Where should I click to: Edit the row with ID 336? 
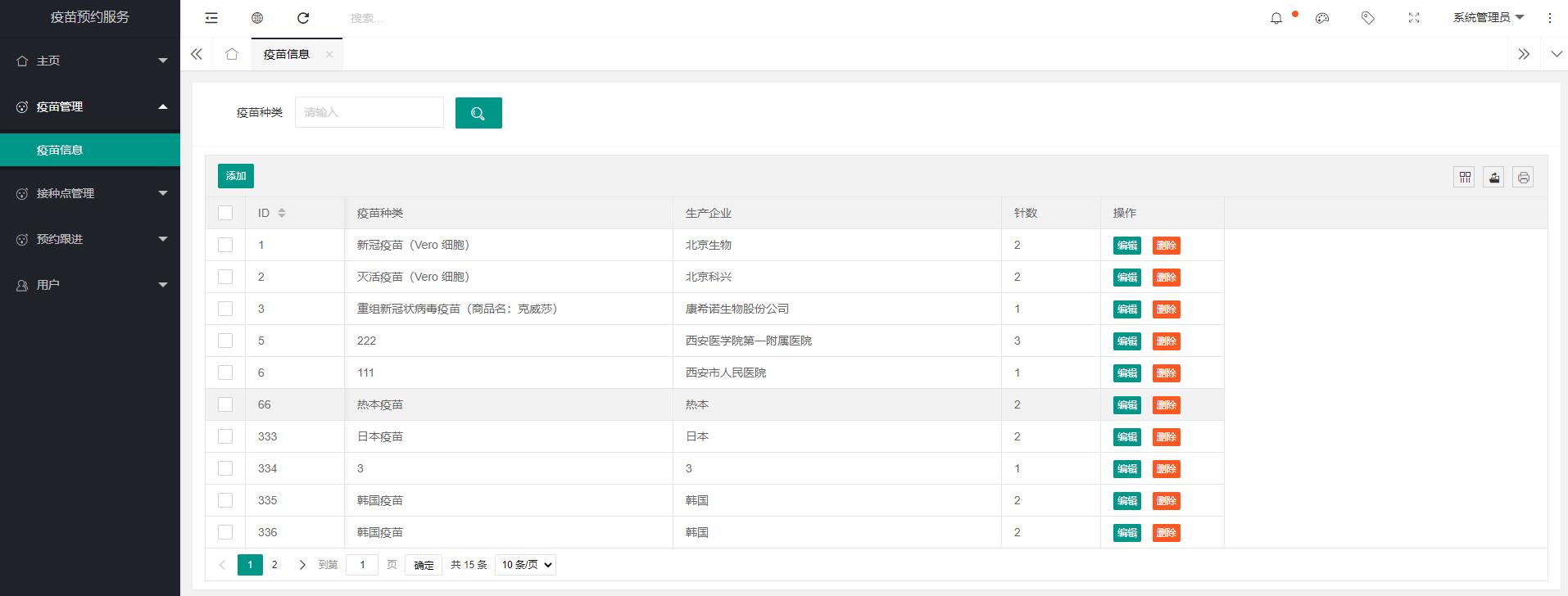[1127, 533]
